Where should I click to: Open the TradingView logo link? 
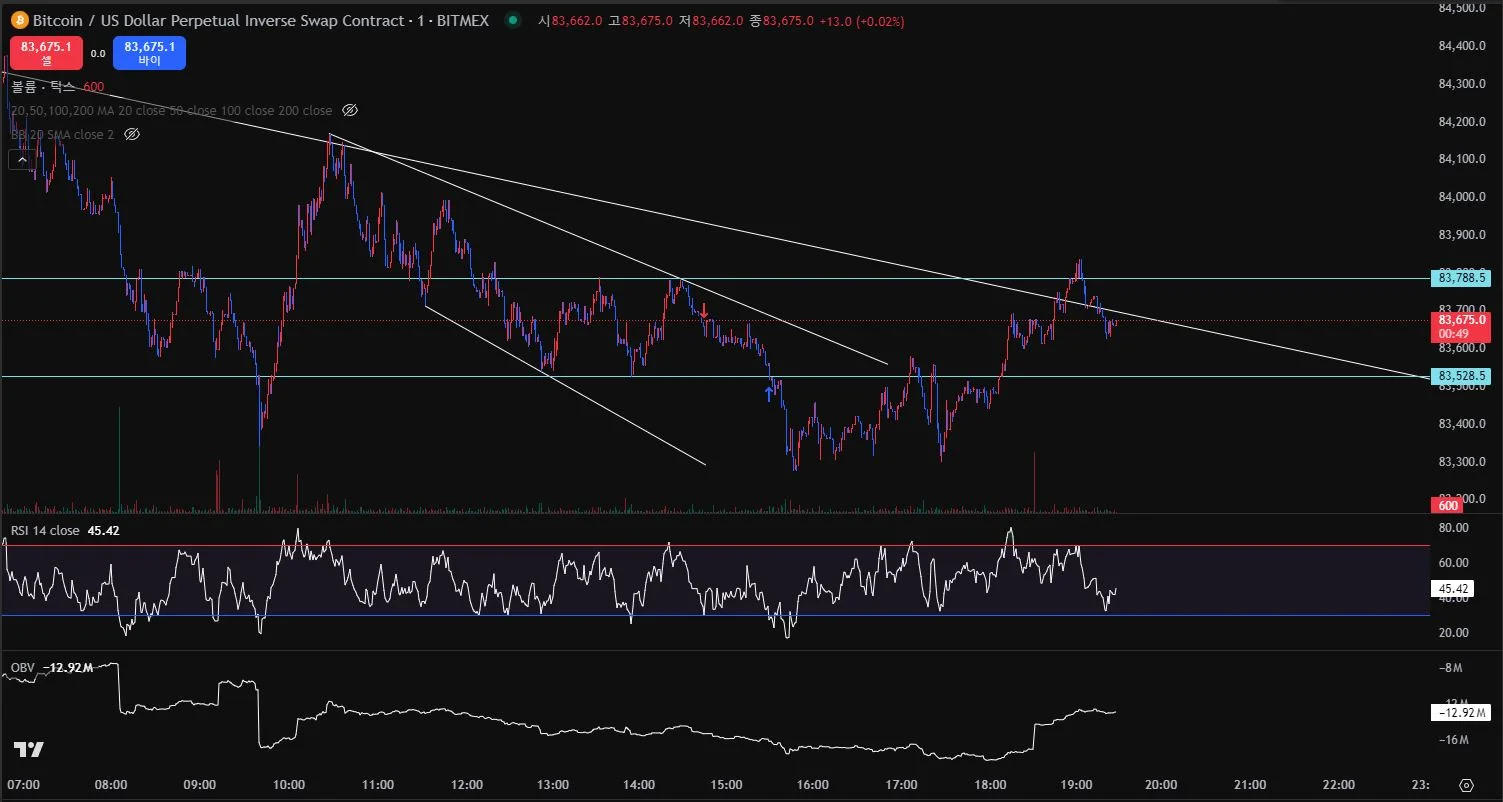28,750
